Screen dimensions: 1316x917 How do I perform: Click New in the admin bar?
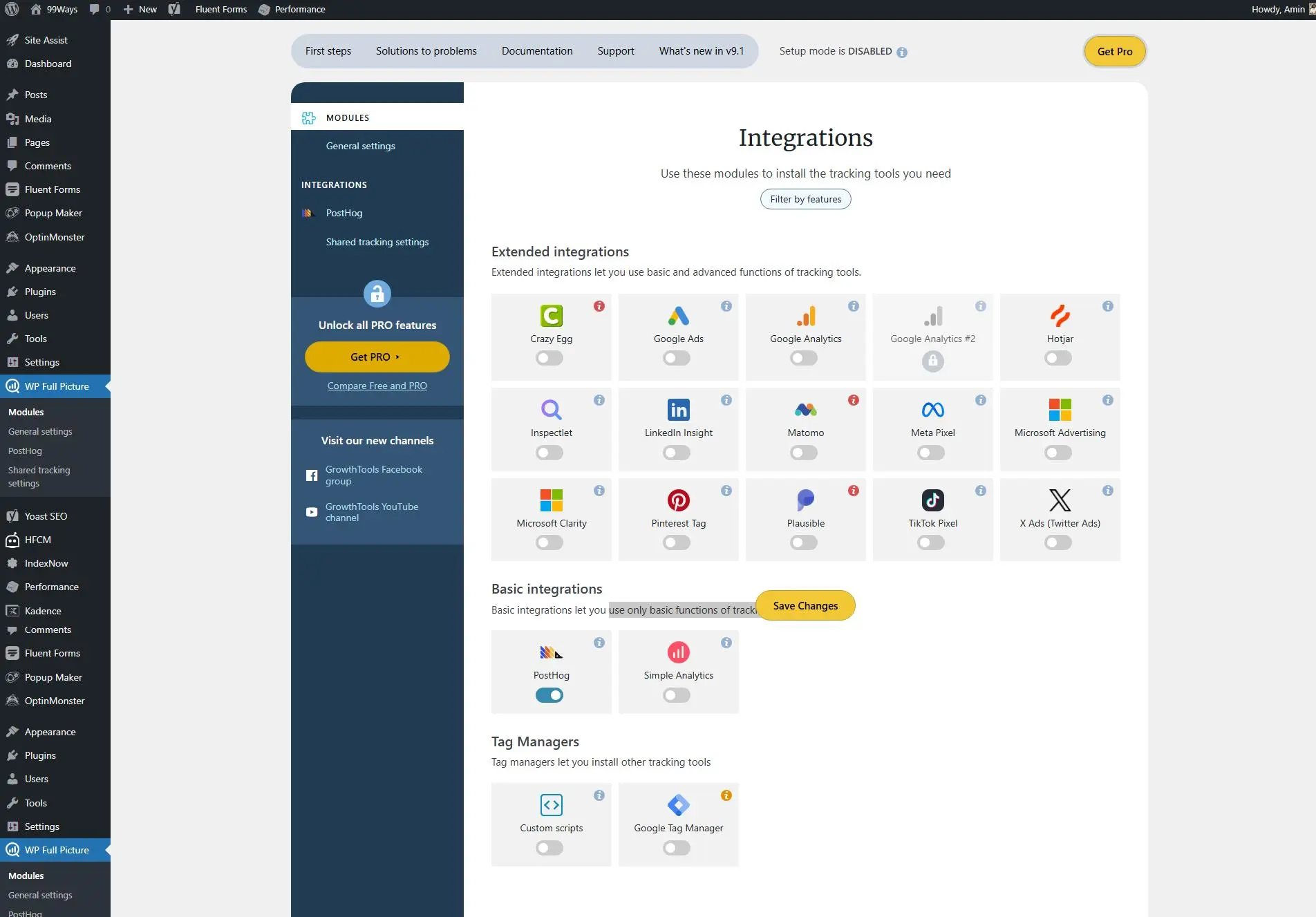coord(140,10)
